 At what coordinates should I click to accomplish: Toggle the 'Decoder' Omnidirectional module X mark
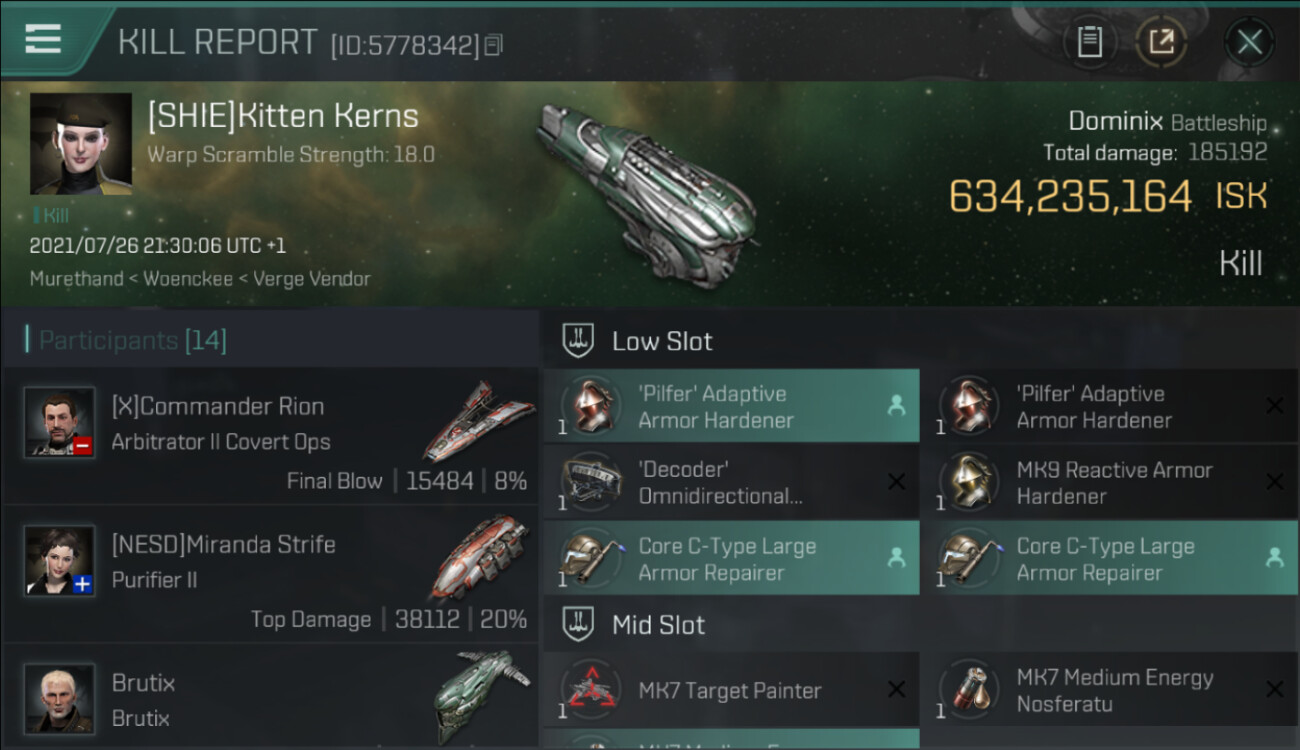(x=896, y=483)
